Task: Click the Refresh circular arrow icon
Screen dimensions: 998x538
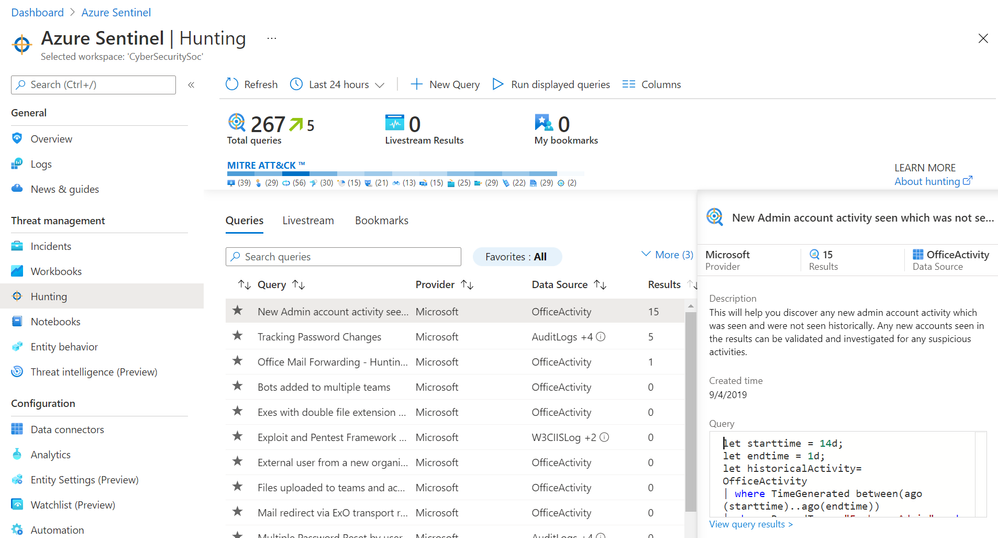Action: pyautogui.click(x=232, y=84)
